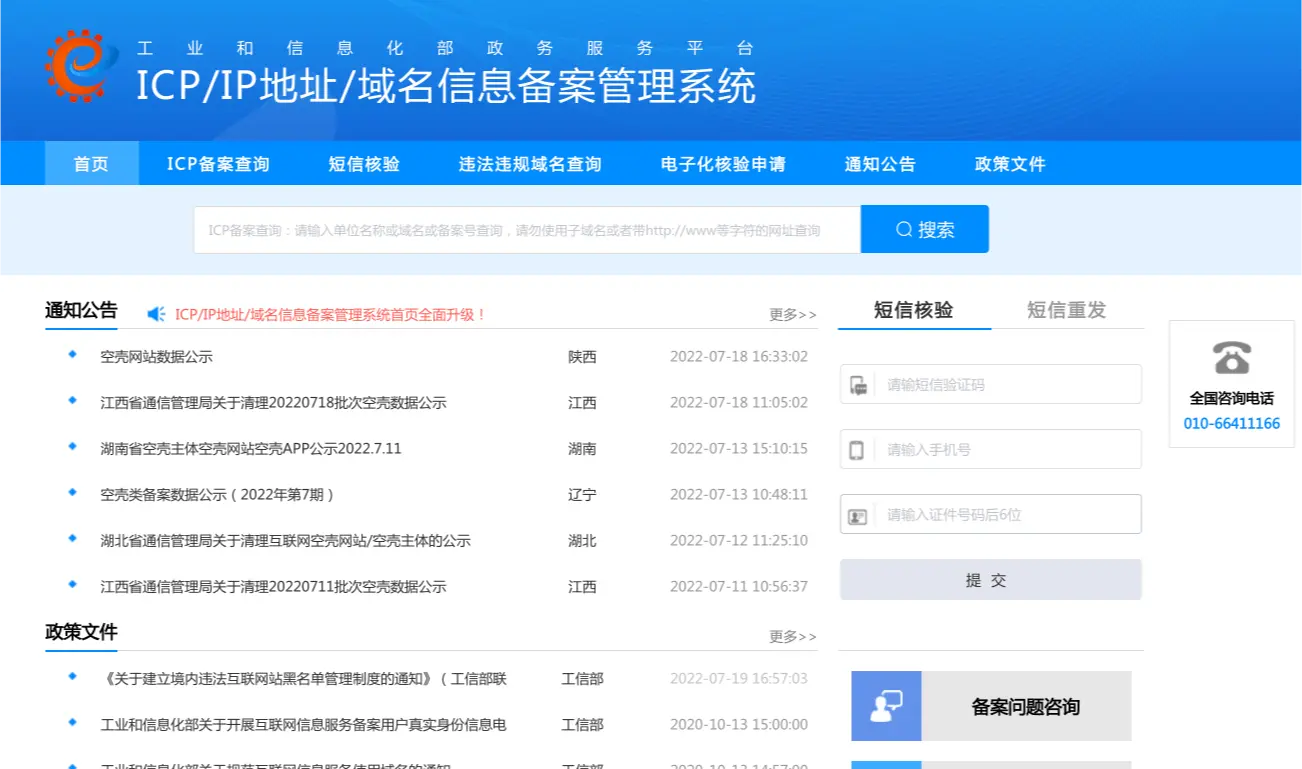Open the ICP备案查询 menu item

coord(218,164)
